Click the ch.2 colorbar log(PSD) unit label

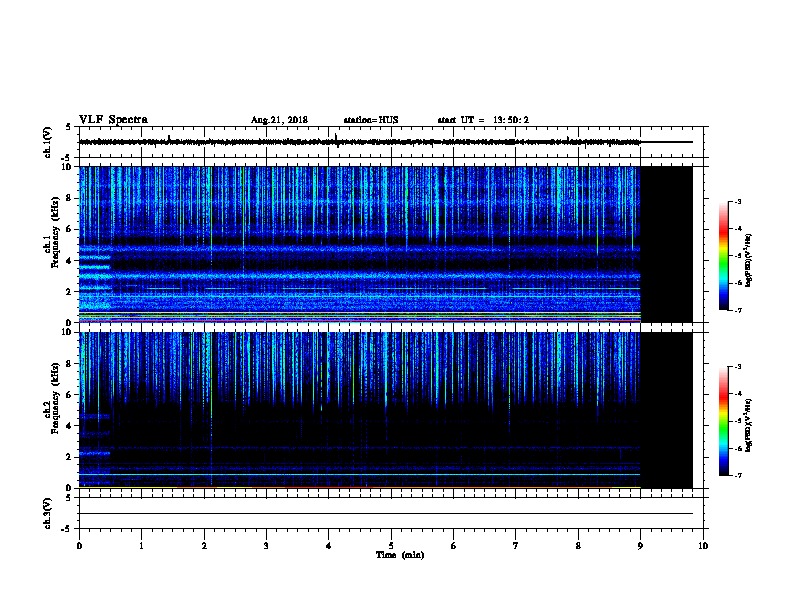(749, 425)
